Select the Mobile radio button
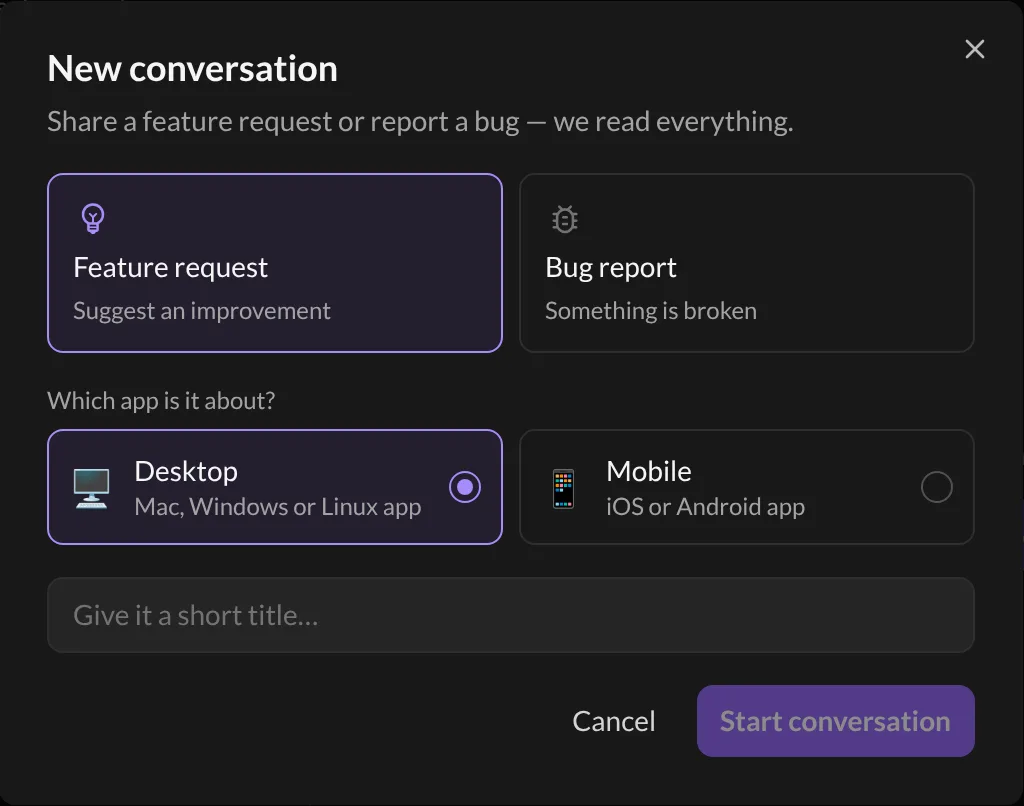This screenshot has height=806, width=1024. (x=936, y=487)
